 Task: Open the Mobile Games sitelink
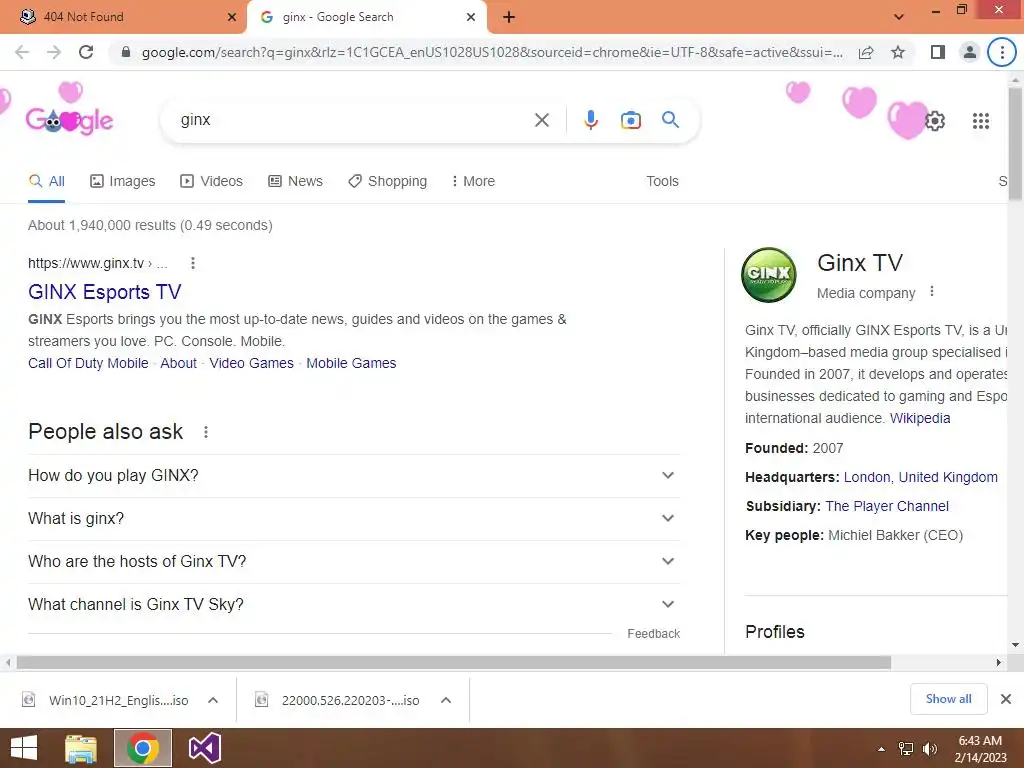[351, 363]
